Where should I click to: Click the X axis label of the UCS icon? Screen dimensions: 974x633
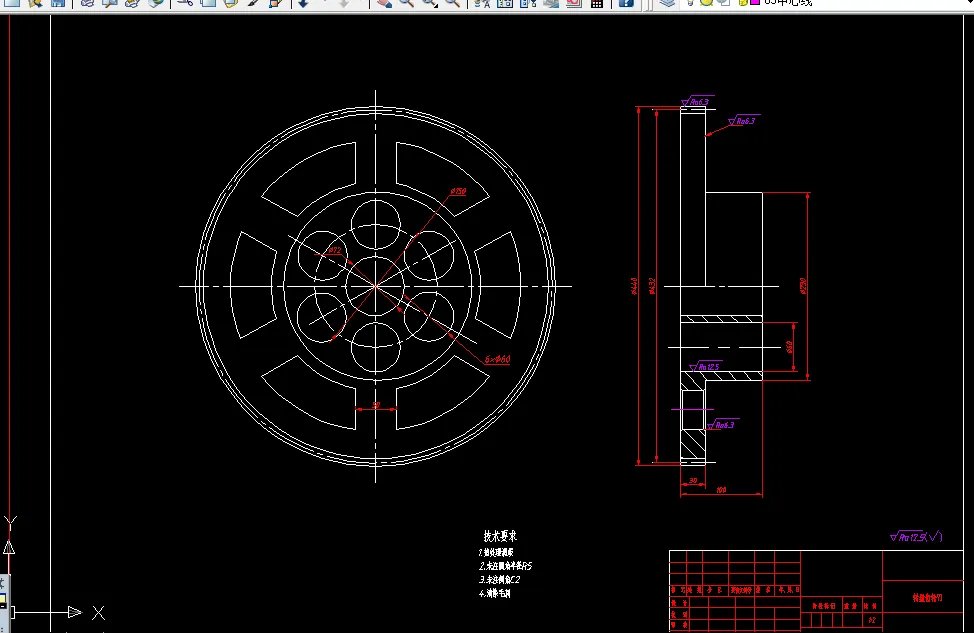coord(98,613)
